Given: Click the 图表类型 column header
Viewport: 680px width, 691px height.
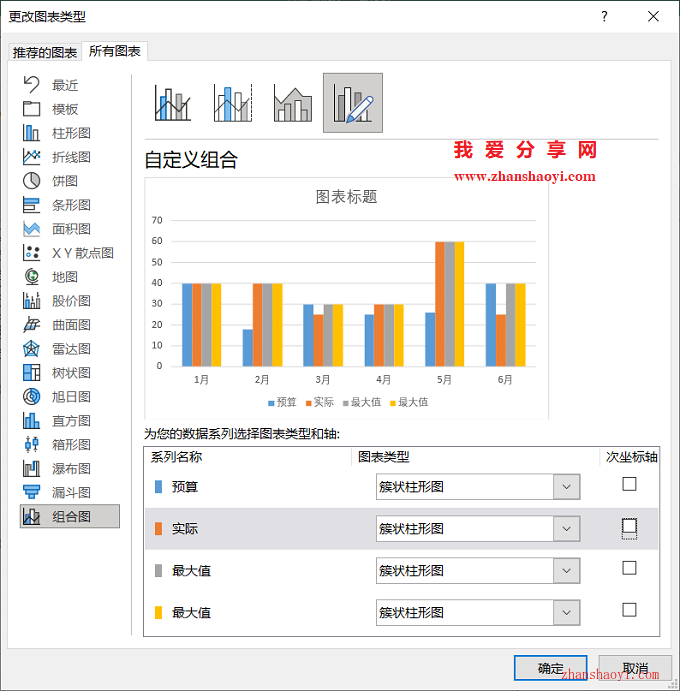Looking at the screenshot, I should [x=383, y=457].
